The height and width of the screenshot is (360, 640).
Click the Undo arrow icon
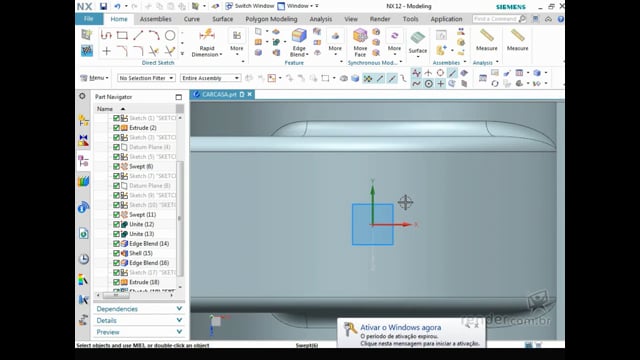(118, 6)
